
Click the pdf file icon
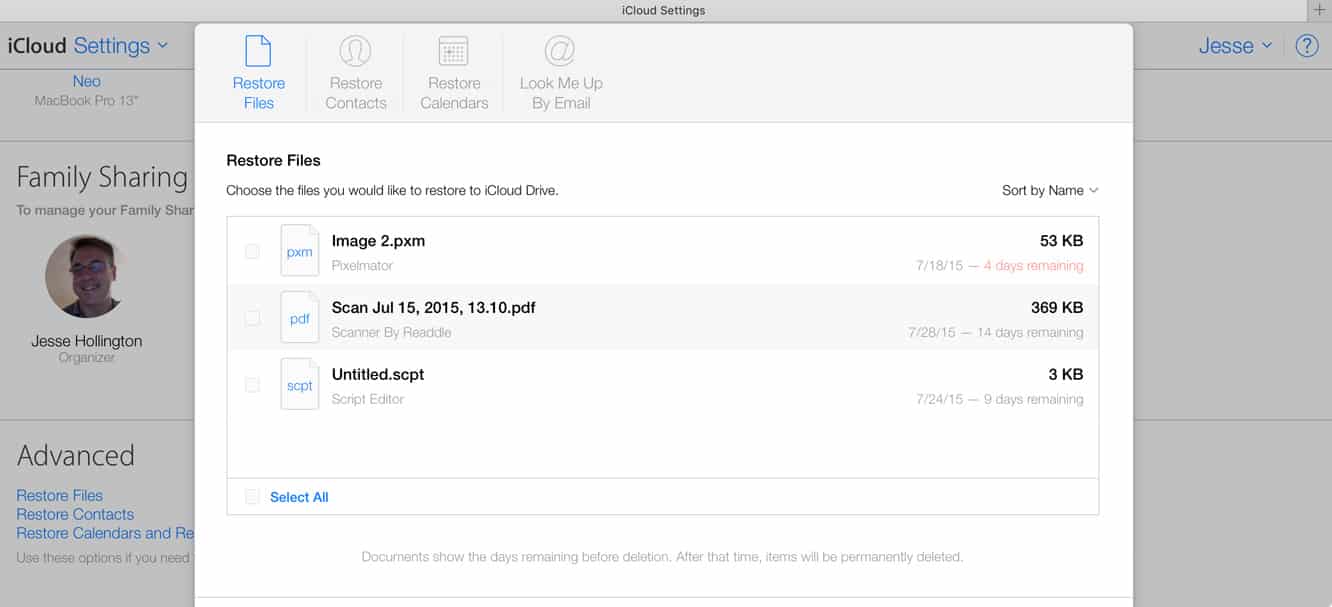point(300,318)
